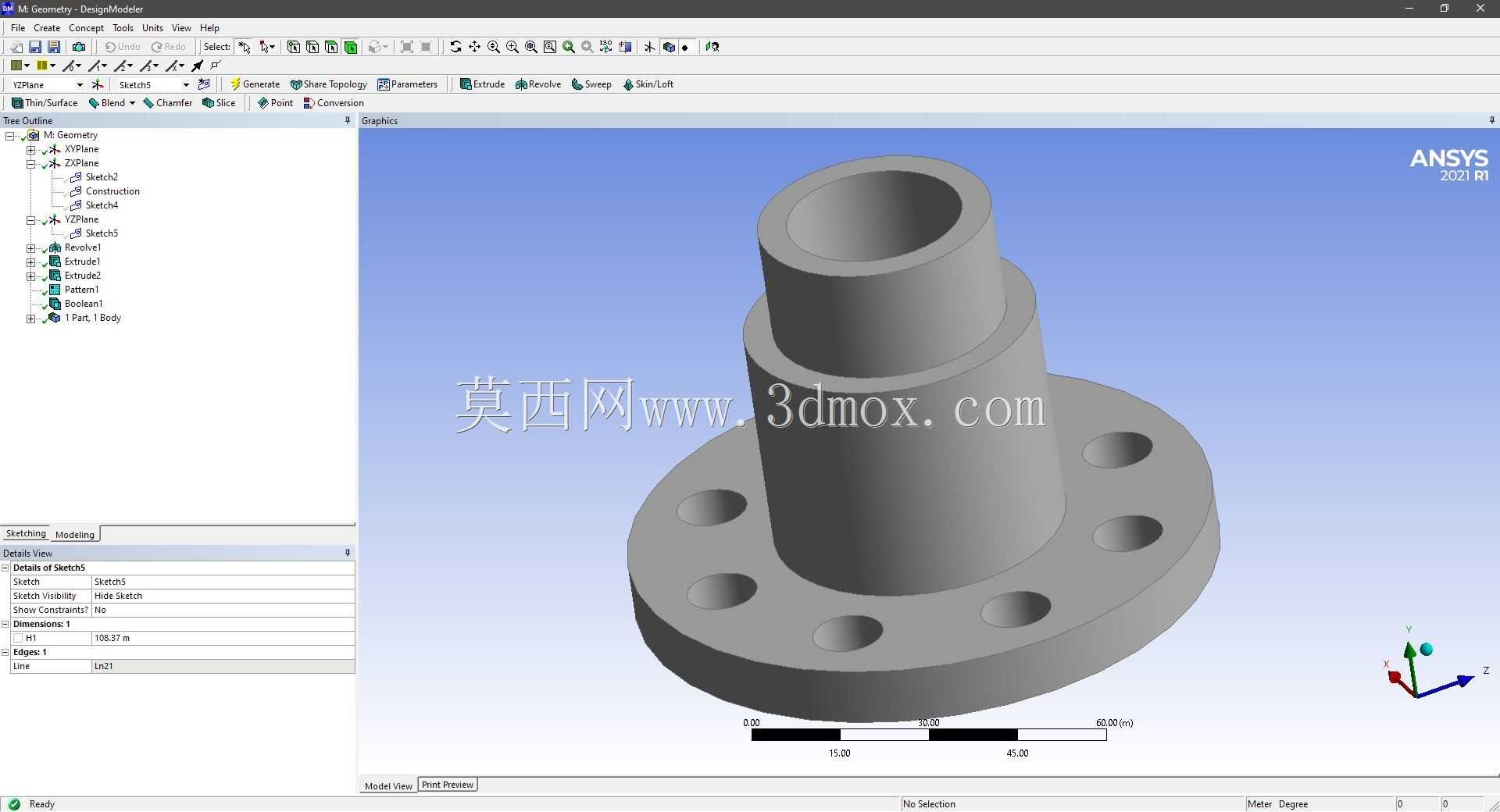Click the Parameters button
1500x812 pixels.
(407, 84)
